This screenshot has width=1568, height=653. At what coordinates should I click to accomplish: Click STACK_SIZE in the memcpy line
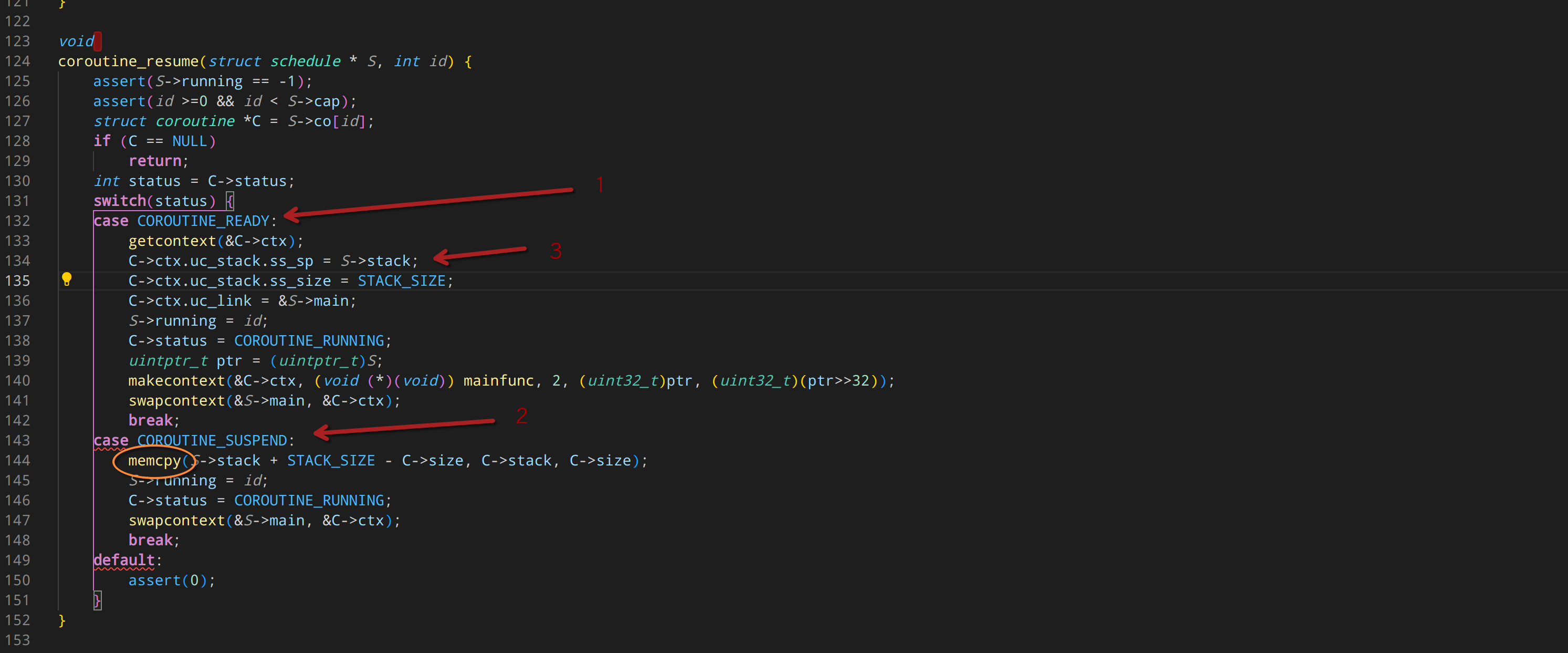(331, 461)
